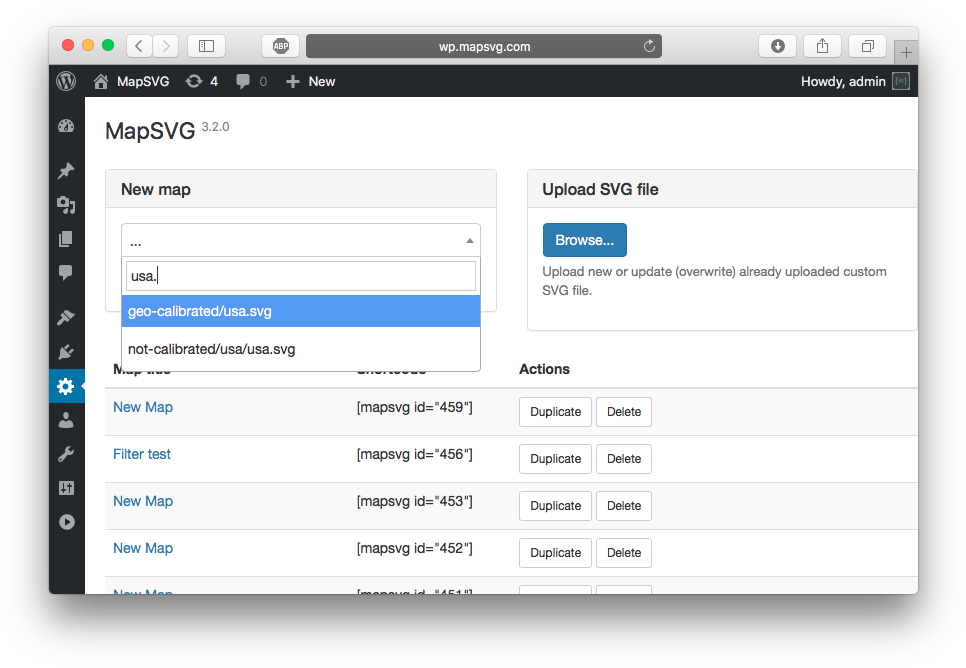Delete the map with id 452
Viewport: 966px width, 668px height.
(623, 552)
